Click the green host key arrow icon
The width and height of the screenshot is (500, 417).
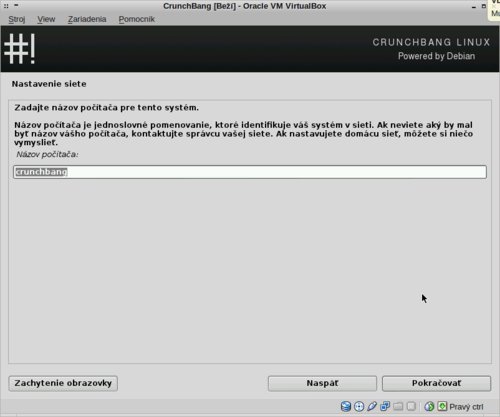pyautogui.click(x=442, y=406)
